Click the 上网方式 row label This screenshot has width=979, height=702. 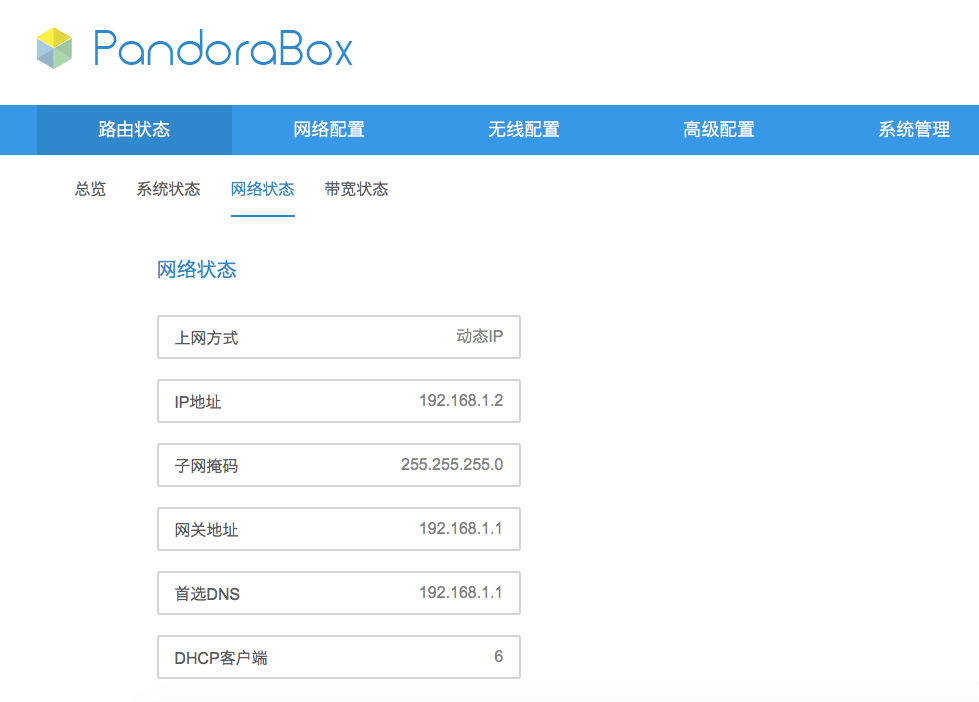point(206,338)
